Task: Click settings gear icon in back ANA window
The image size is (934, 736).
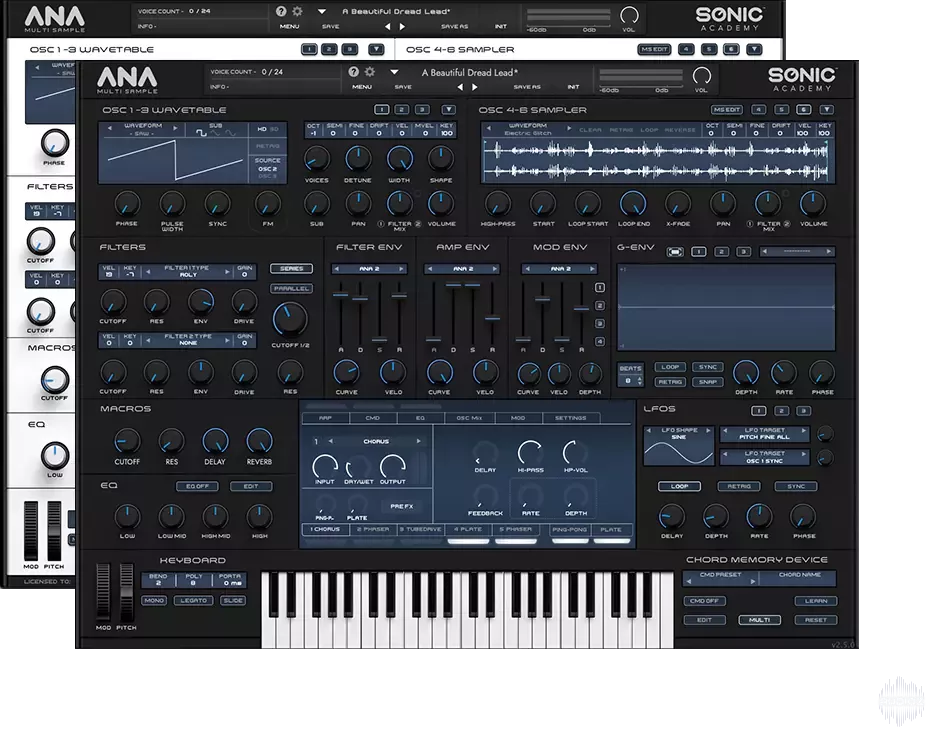Action: tap(297, 11)
